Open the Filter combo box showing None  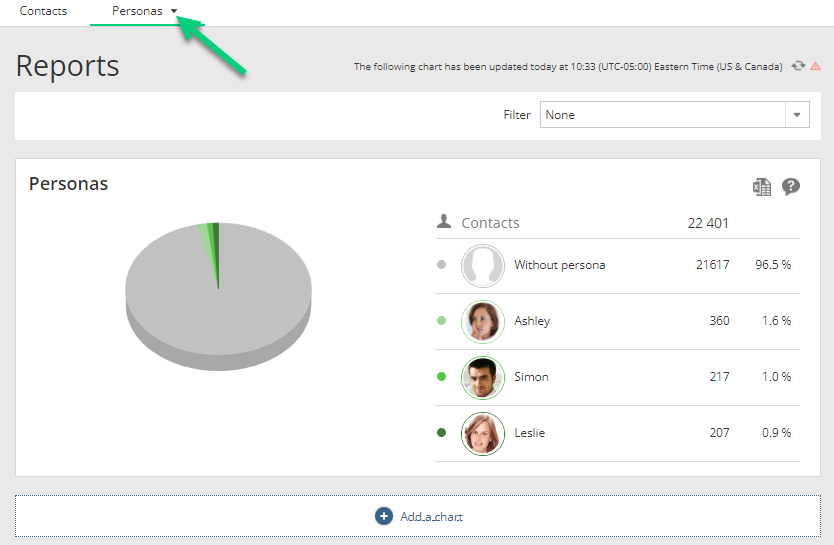point(674,115)
